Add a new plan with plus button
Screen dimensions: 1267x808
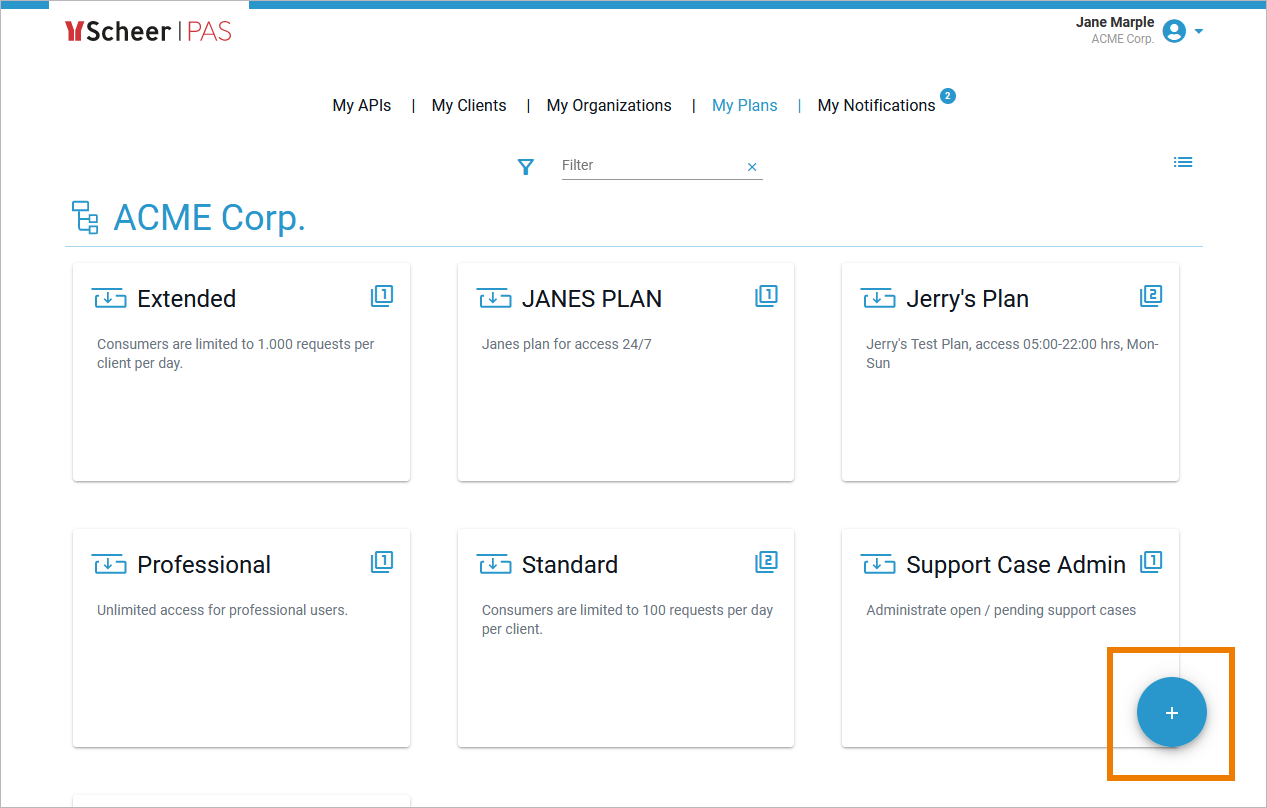coord(1171,712)
